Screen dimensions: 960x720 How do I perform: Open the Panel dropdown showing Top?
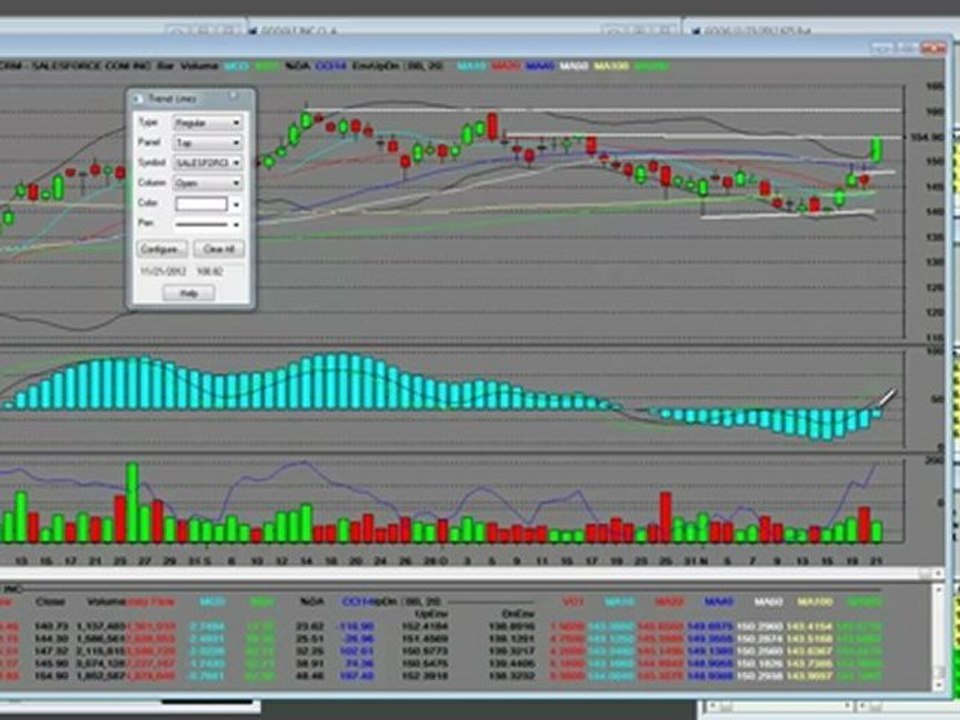coord(207,143)
